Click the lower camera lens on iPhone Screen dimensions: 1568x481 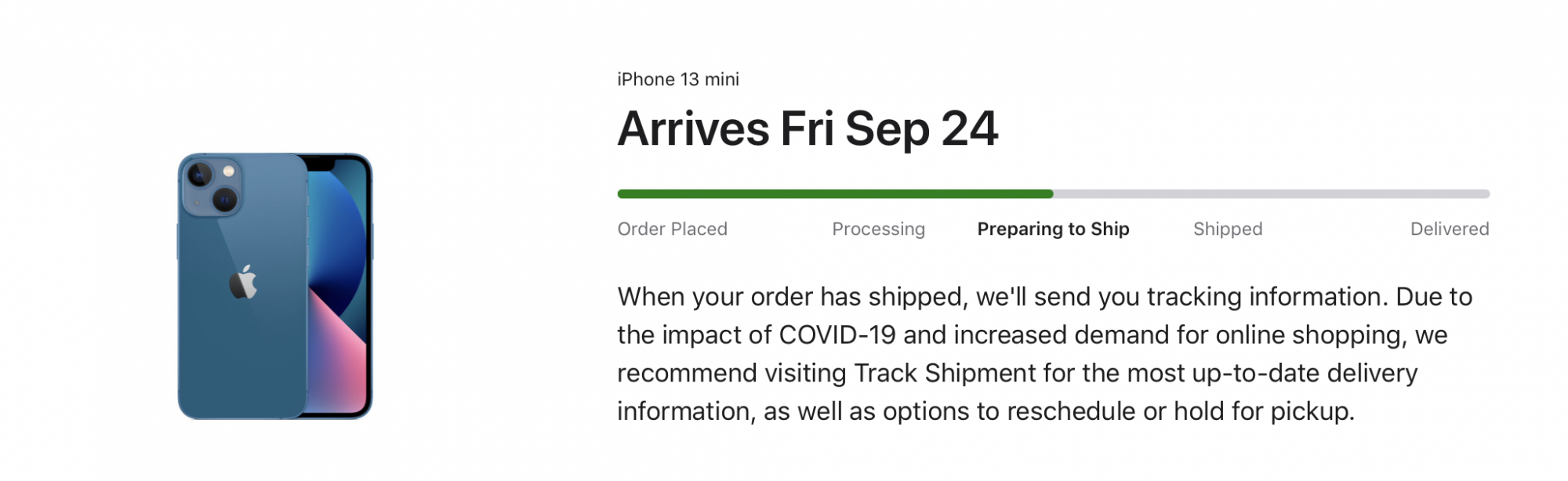coord(225,201)
